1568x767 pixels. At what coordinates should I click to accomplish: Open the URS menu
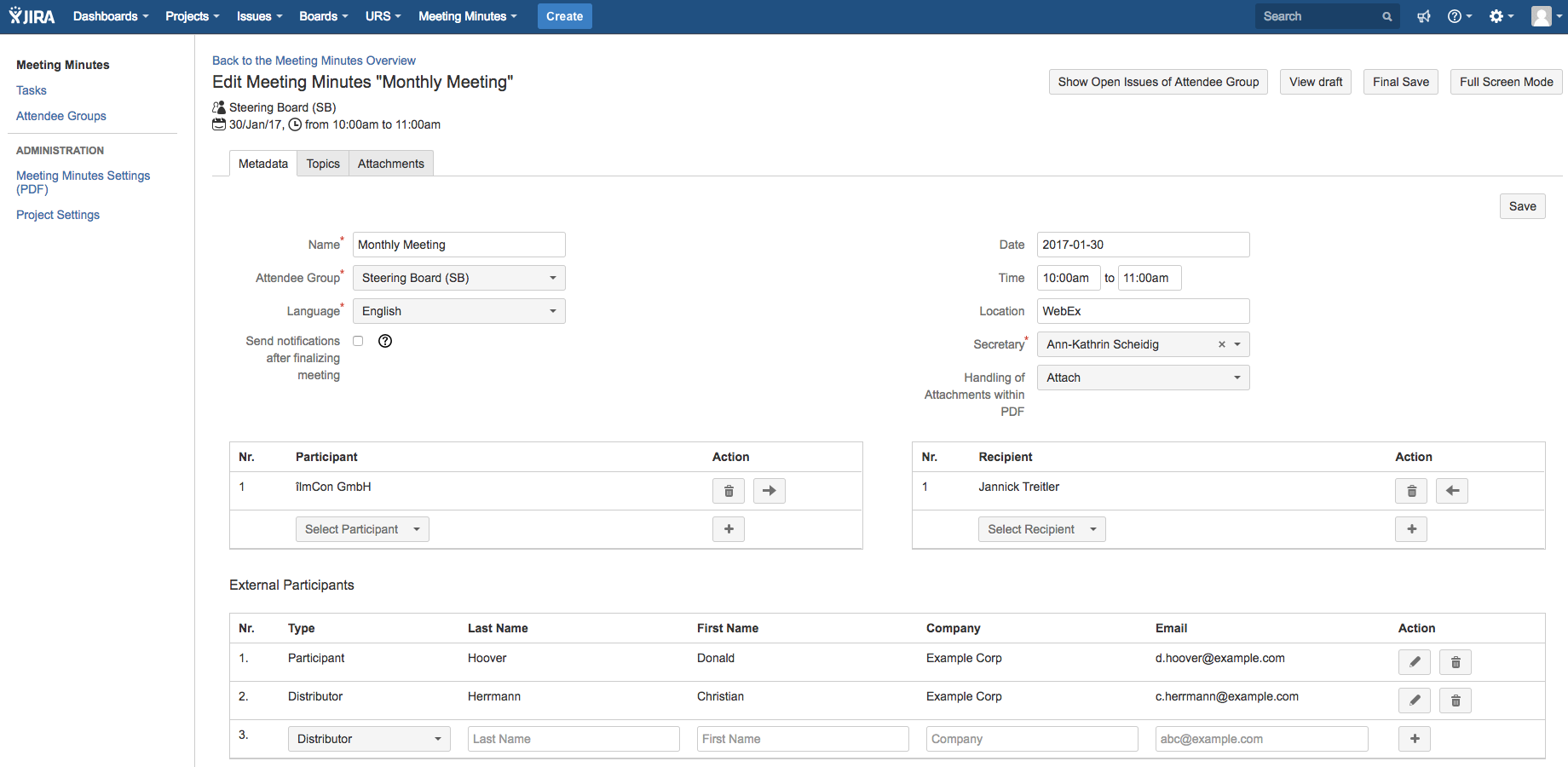coord(383,16)
